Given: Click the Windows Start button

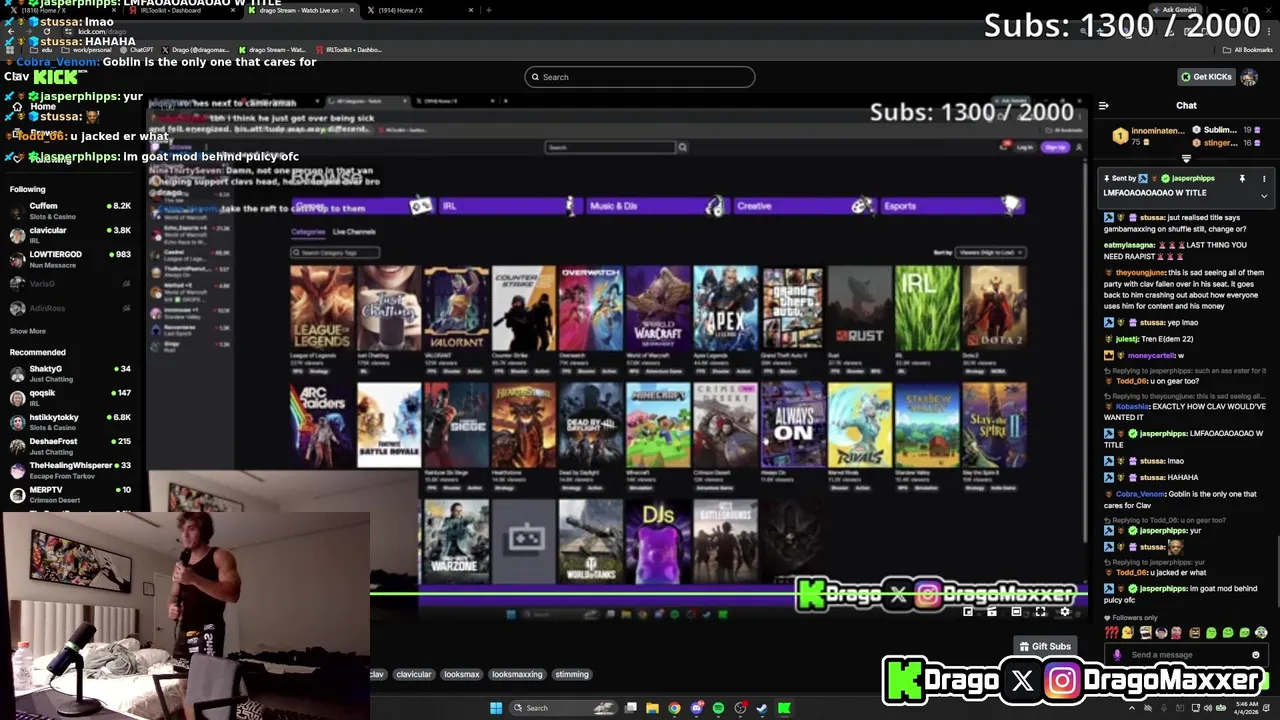Looking at the screenshot, I should (x=496, y=708).
